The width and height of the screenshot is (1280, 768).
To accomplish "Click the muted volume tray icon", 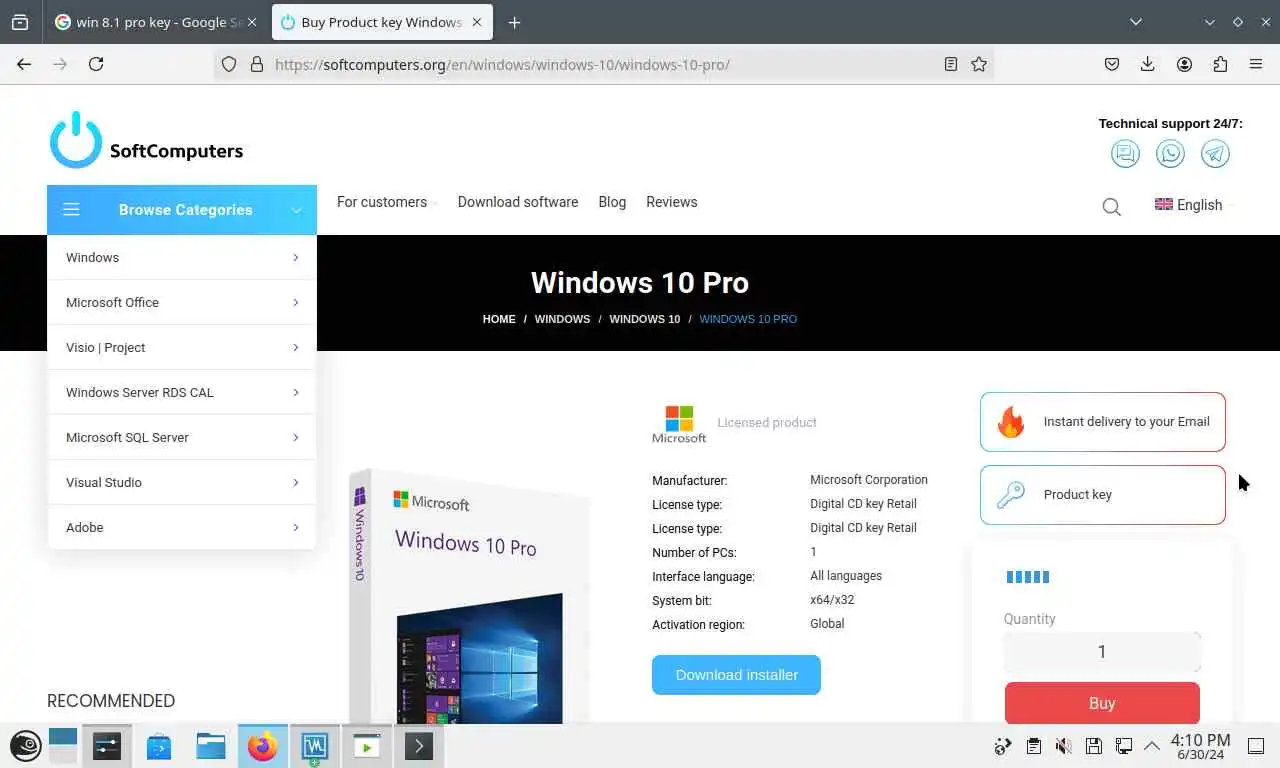I will [x=1064, y=746].
